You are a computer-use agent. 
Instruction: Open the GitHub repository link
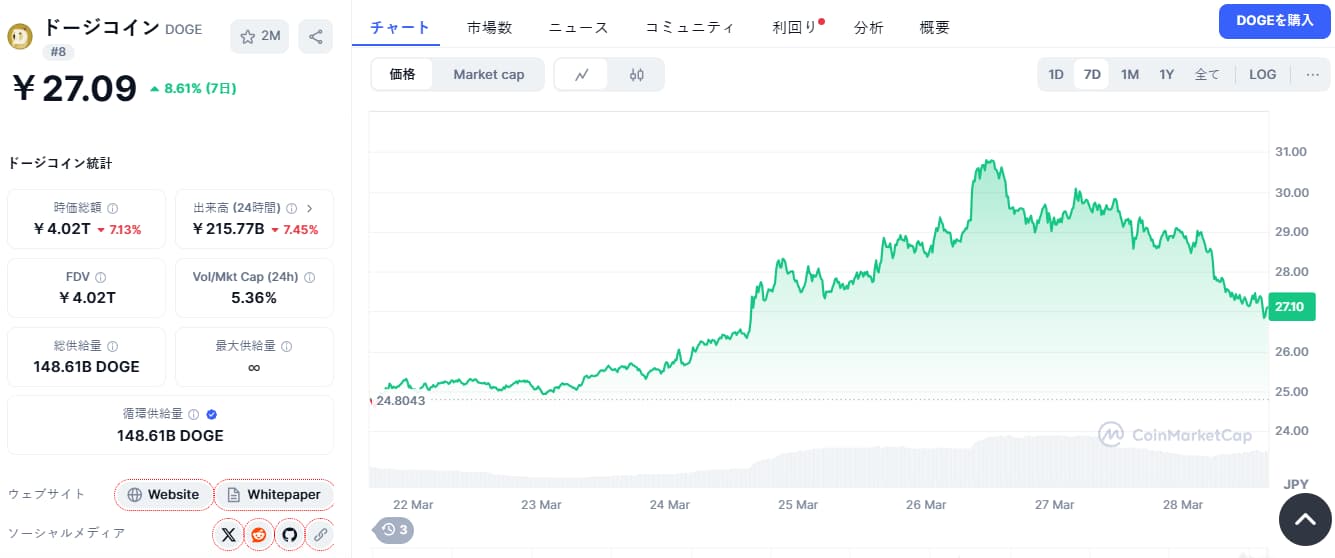tap(289, 535)
